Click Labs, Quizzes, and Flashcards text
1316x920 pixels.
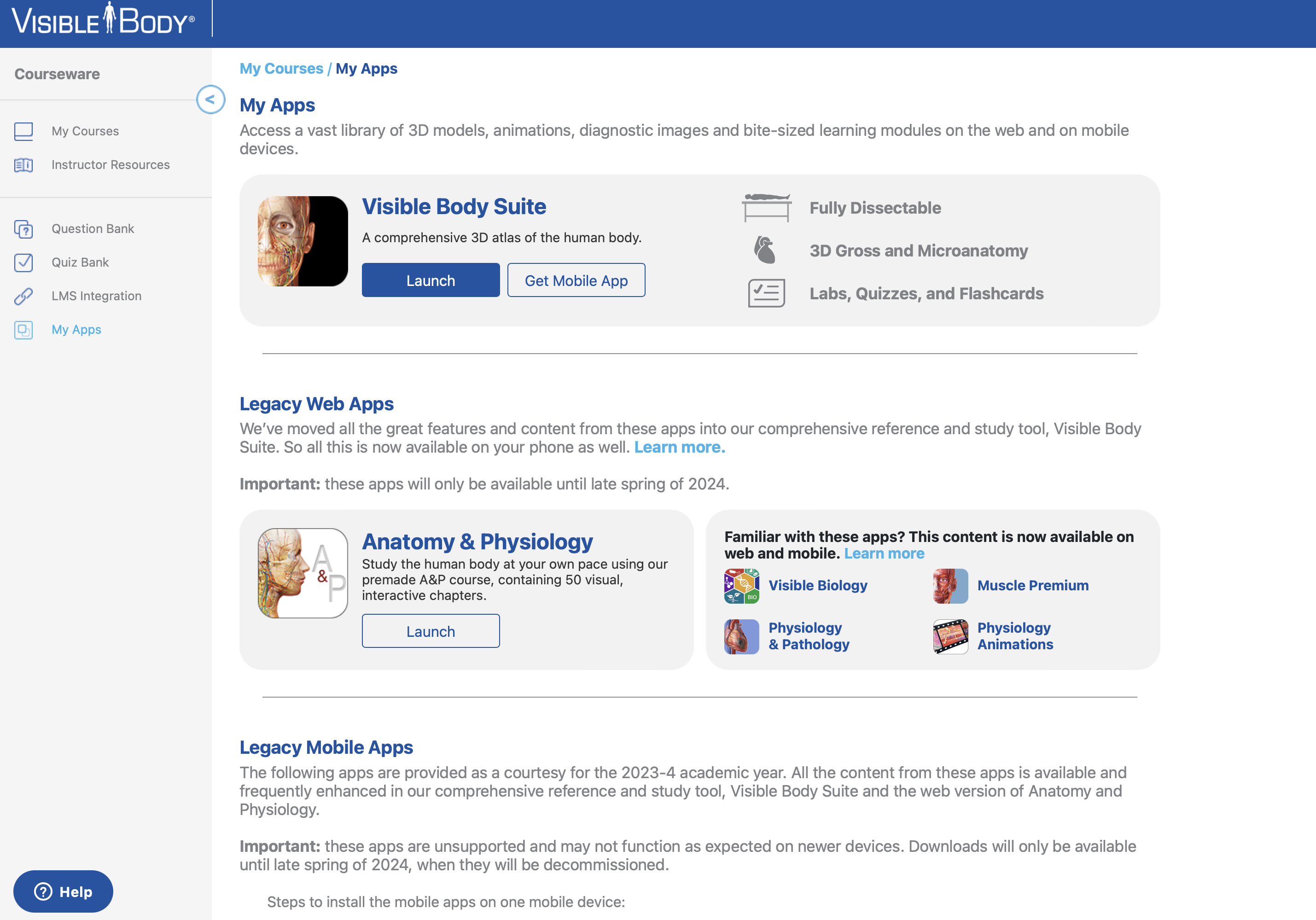click(x=926, y=293)
